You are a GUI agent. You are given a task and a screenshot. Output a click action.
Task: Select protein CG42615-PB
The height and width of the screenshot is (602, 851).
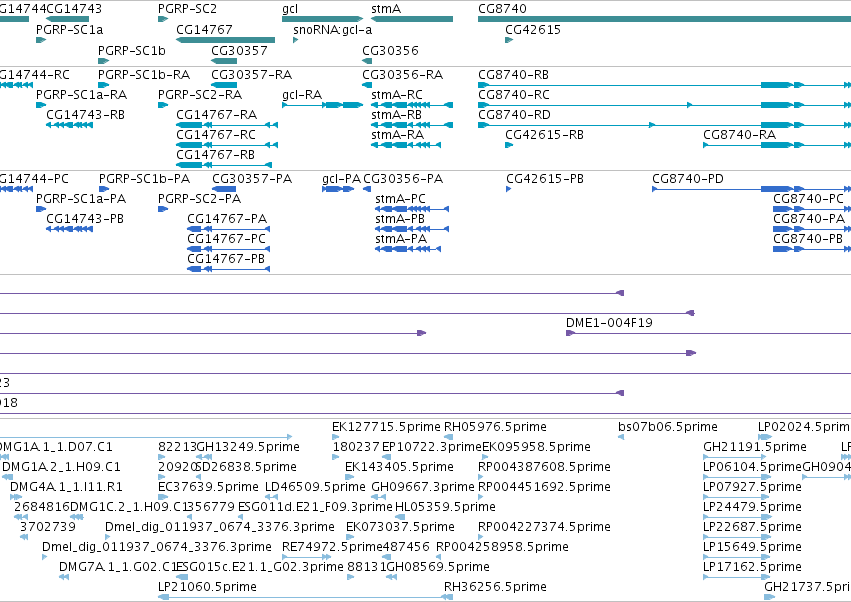509,189
